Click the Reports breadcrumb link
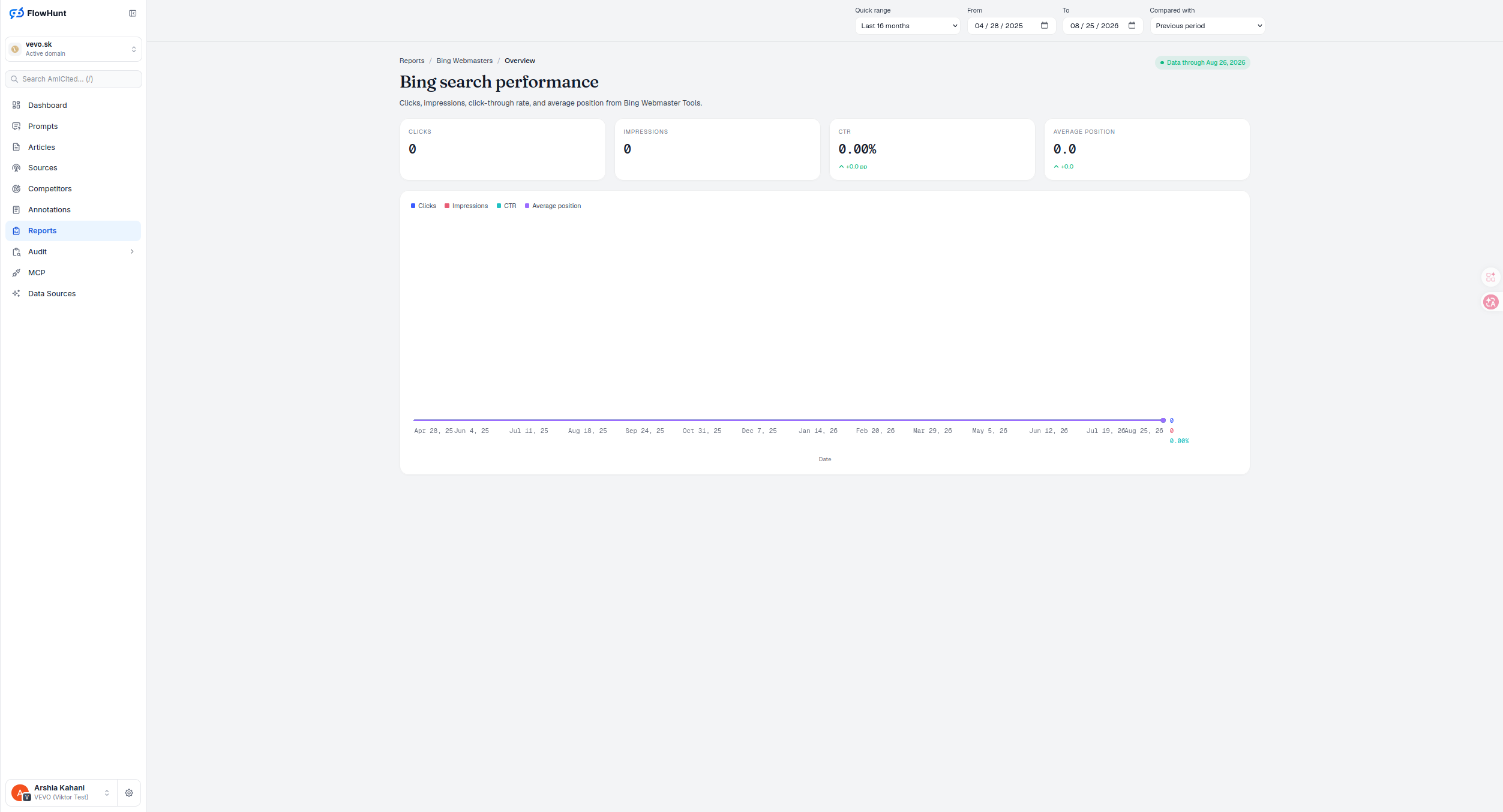The width and height of the screenshot is (1503, 812). click(x=412, y=61)
